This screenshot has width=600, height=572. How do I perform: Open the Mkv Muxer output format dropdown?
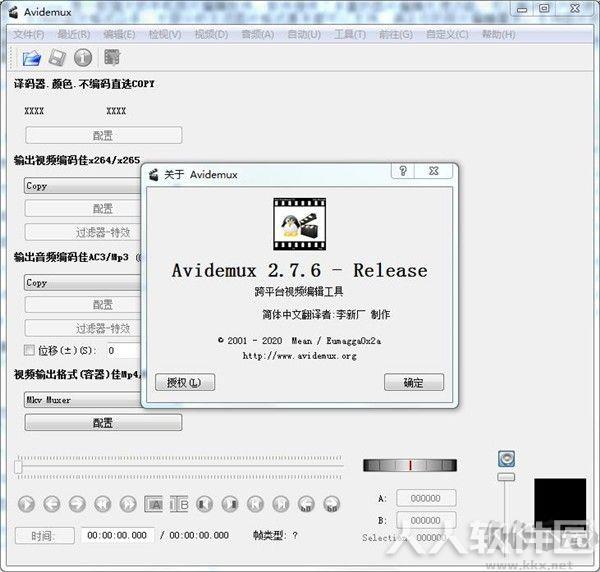[83, 400]
